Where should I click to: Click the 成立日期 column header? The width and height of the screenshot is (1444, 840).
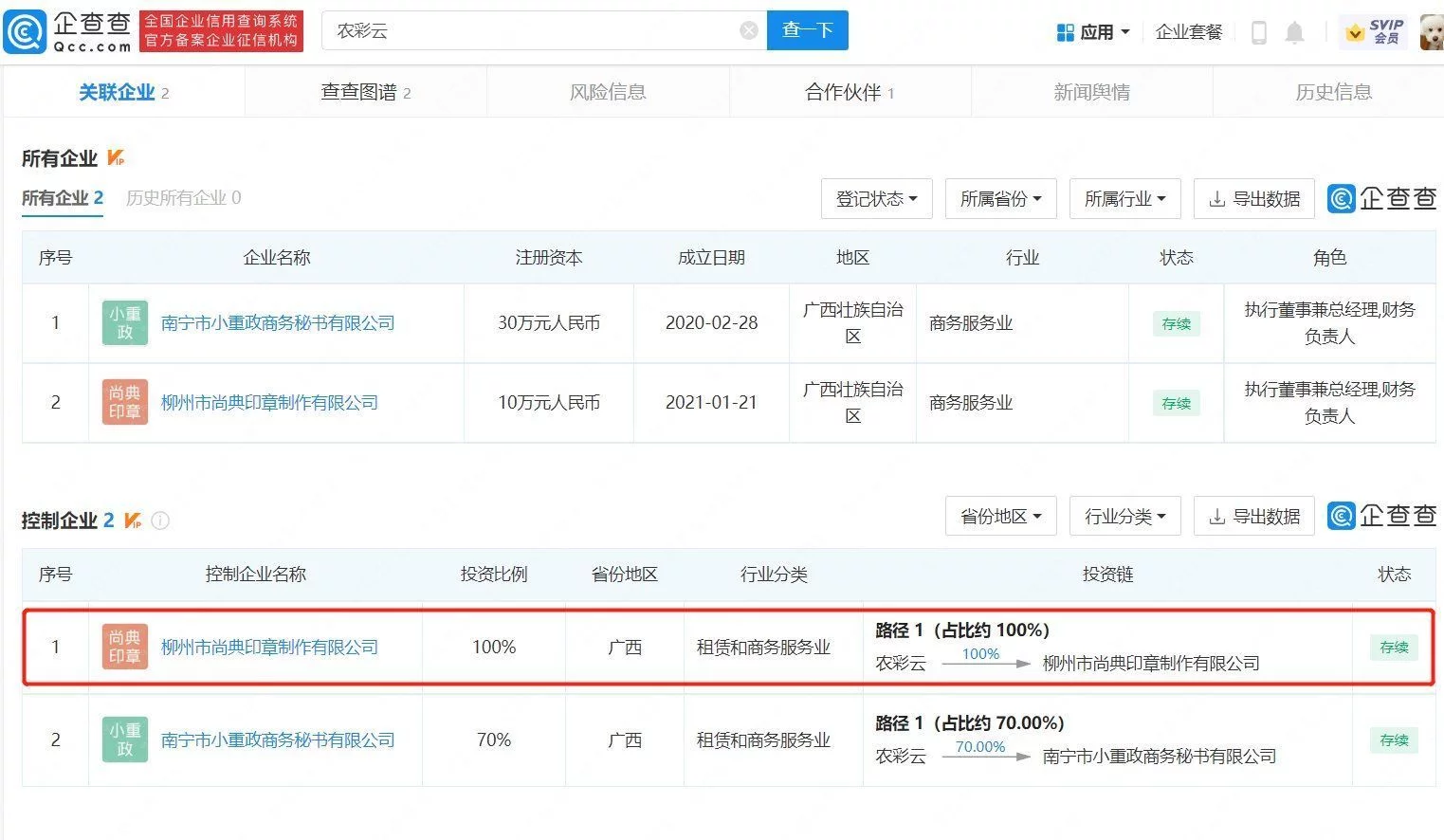[x=712, y=258]
